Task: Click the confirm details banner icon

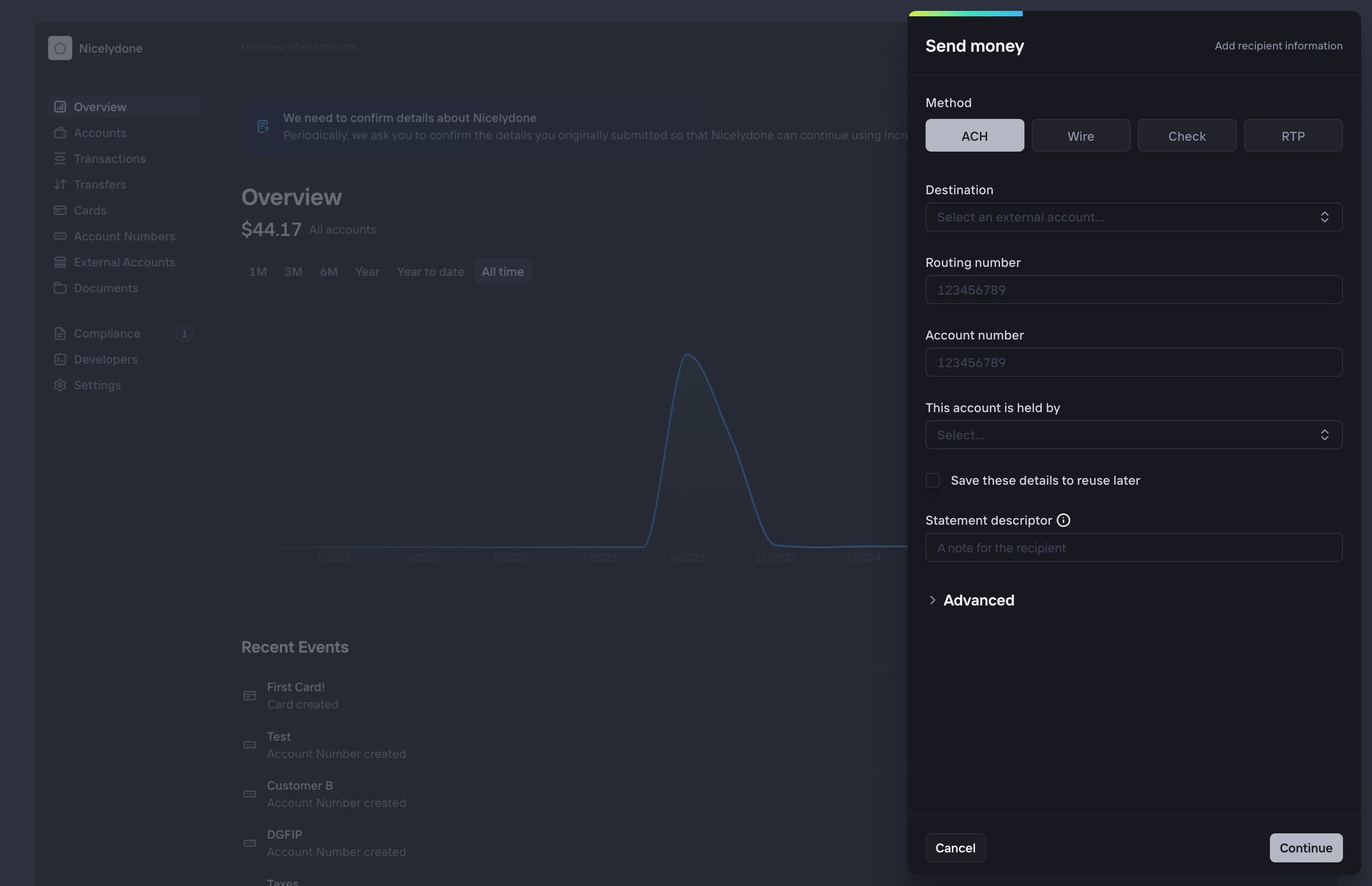Action: [263, 126]
